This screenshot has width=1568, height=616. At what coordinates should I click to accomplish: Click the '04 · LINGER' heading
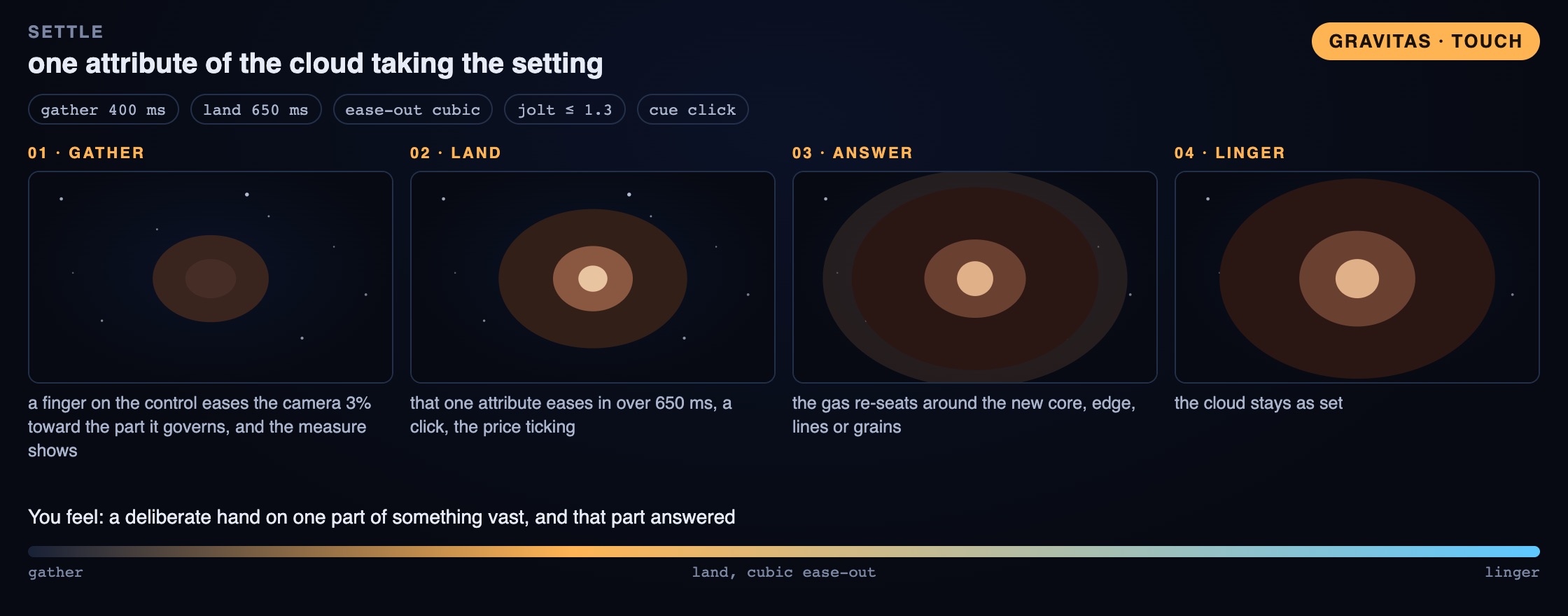1230,153
